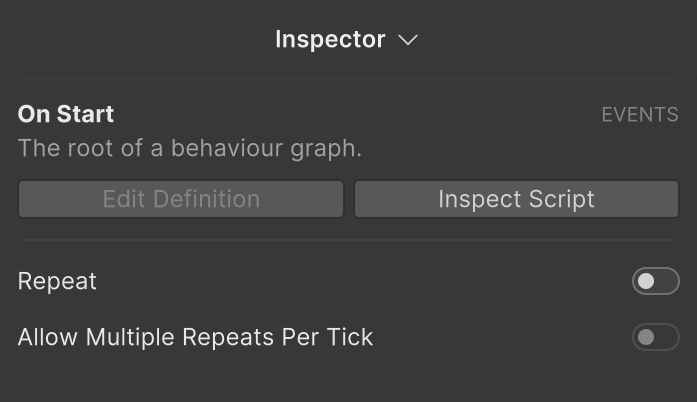Click the divider line below the Inspector header
This screenshot has width=697, height=402.
point(348,78)
